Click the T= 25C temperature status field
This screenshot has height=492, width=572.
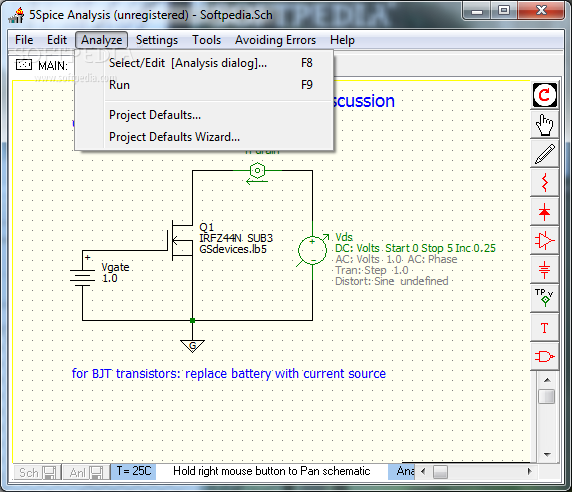[x=134, y=471]
